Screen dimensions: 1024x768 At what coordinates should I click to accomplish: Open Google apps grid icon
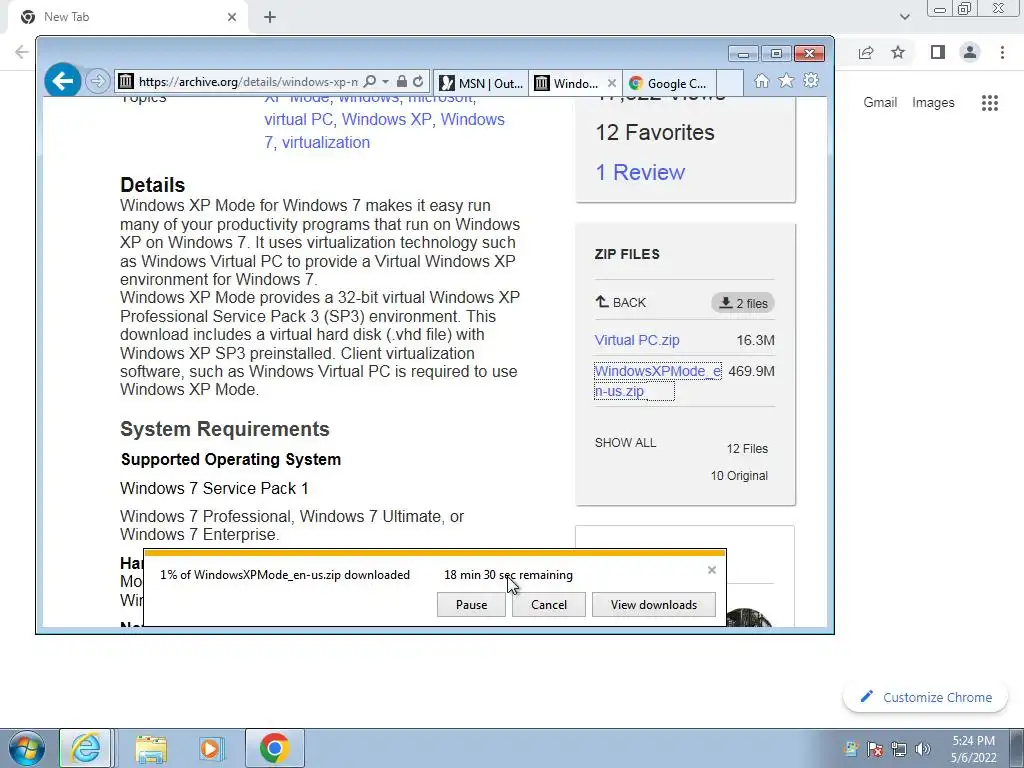(989, 103)
